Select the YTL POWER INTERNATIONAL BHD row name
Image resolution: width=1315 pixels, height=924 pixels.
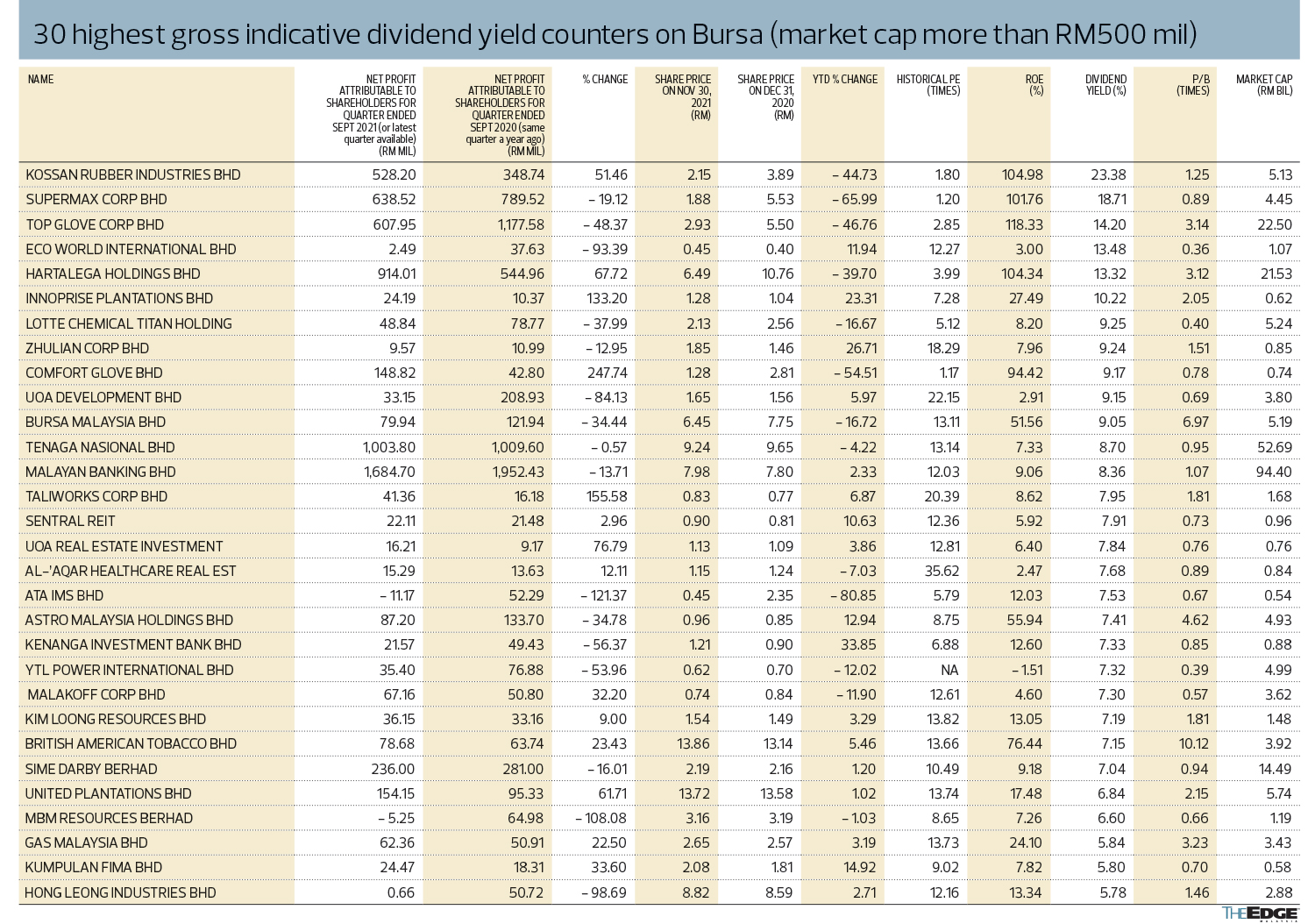pyautogui.click(x=130, y=670)
